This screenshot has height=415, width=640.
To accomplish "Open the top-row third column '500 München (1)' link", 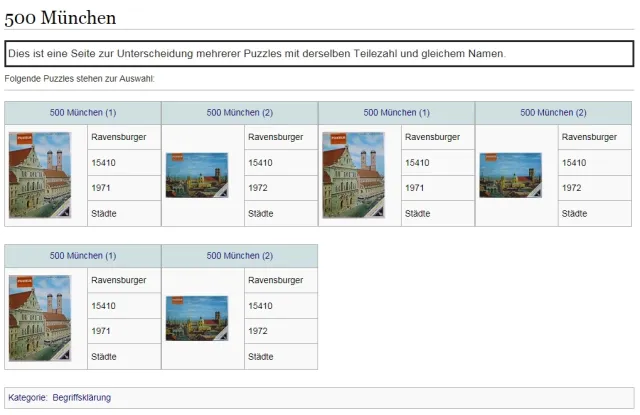I will coord(397,113).
